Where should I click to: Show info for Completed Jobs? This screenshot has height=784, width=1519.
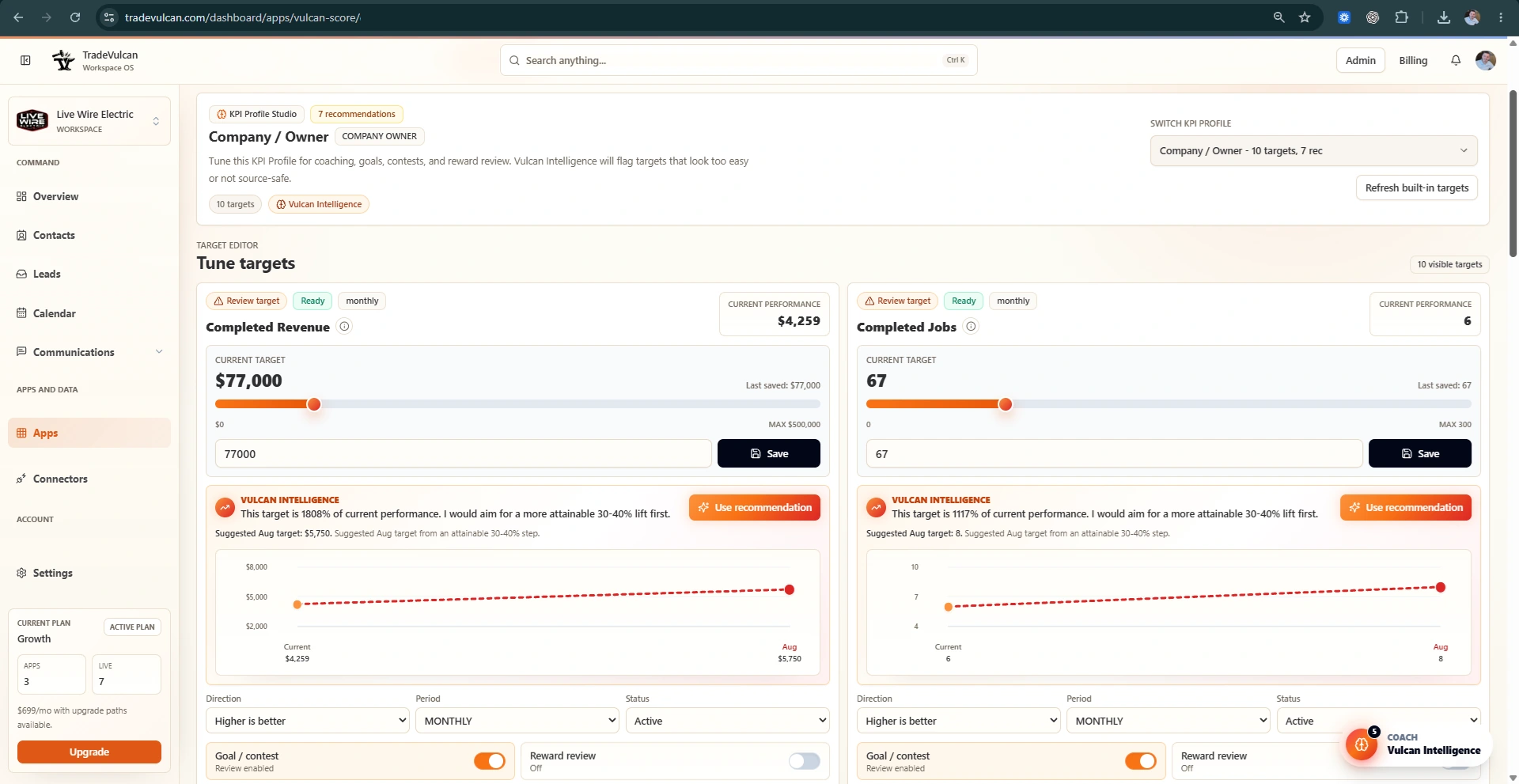point(971,327)
